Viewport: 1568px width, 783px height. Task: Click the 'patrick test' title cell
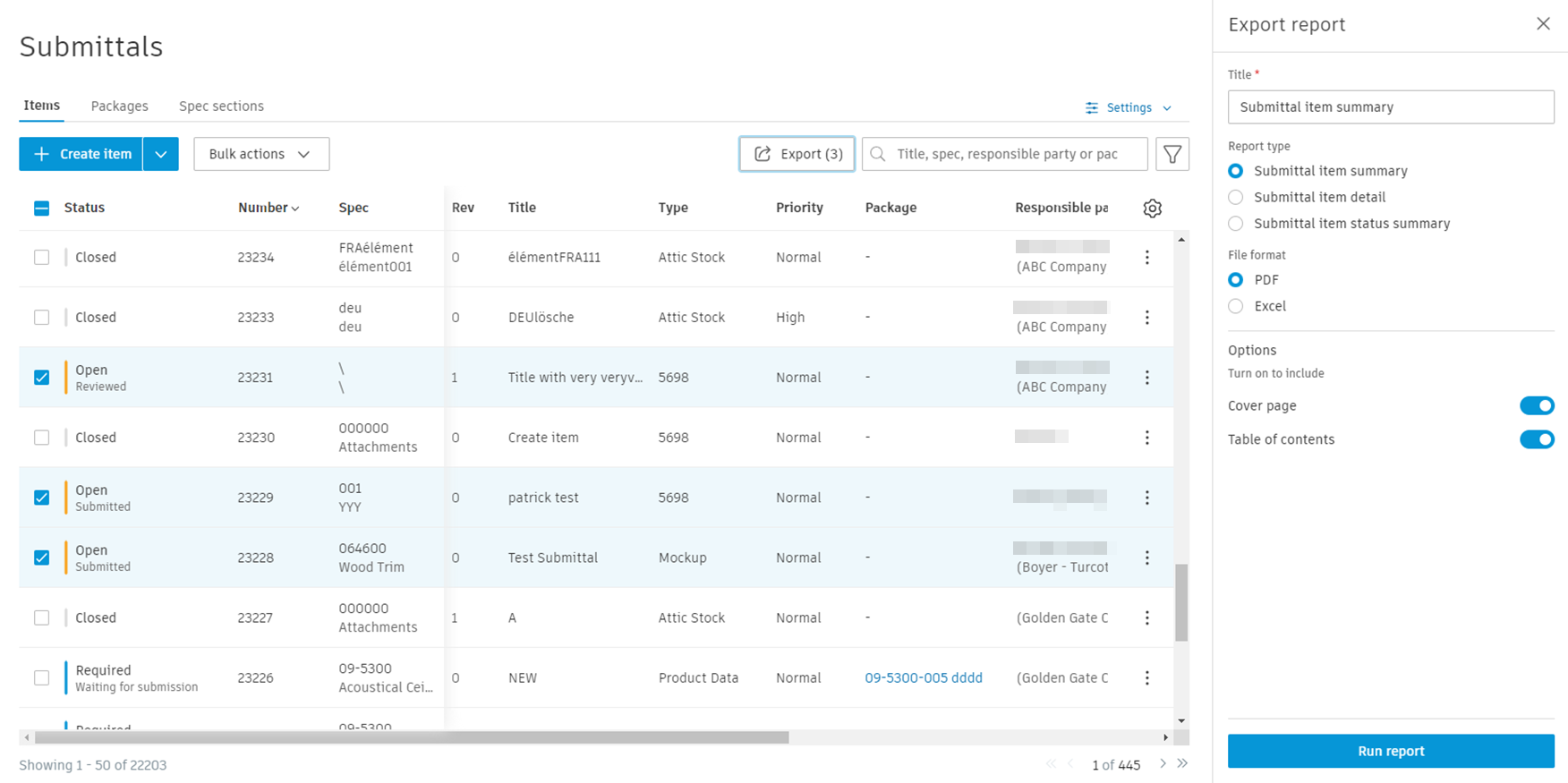(542, 498)
